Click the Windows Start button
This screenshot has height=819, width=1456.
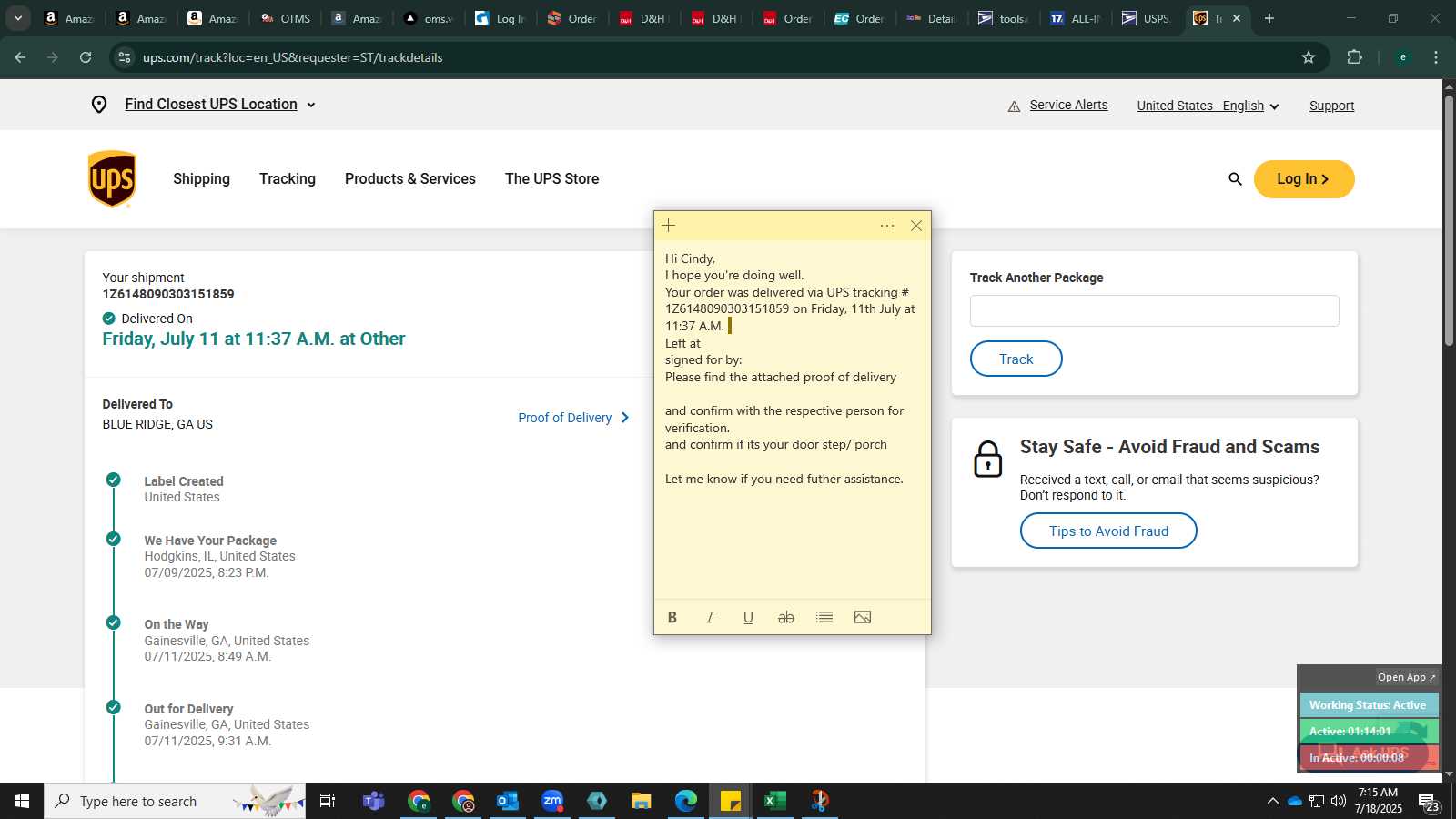tap(22, 801)
